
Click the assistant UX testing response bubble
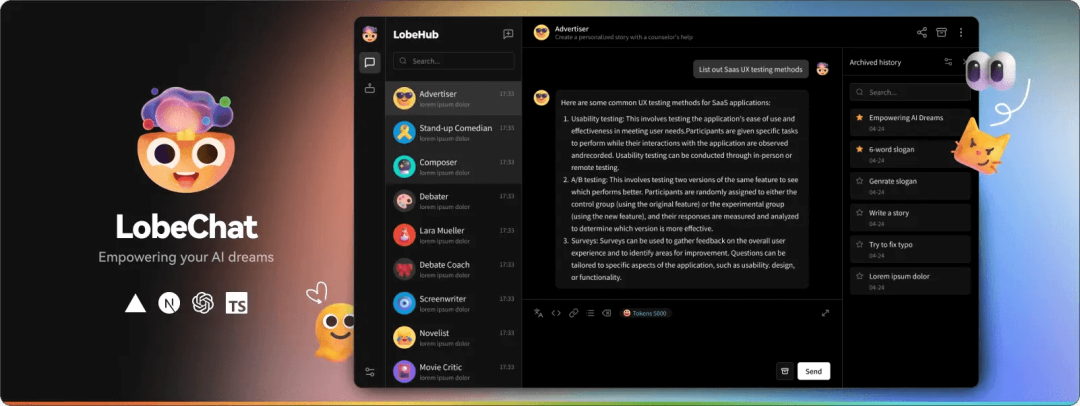pos(682,189)
